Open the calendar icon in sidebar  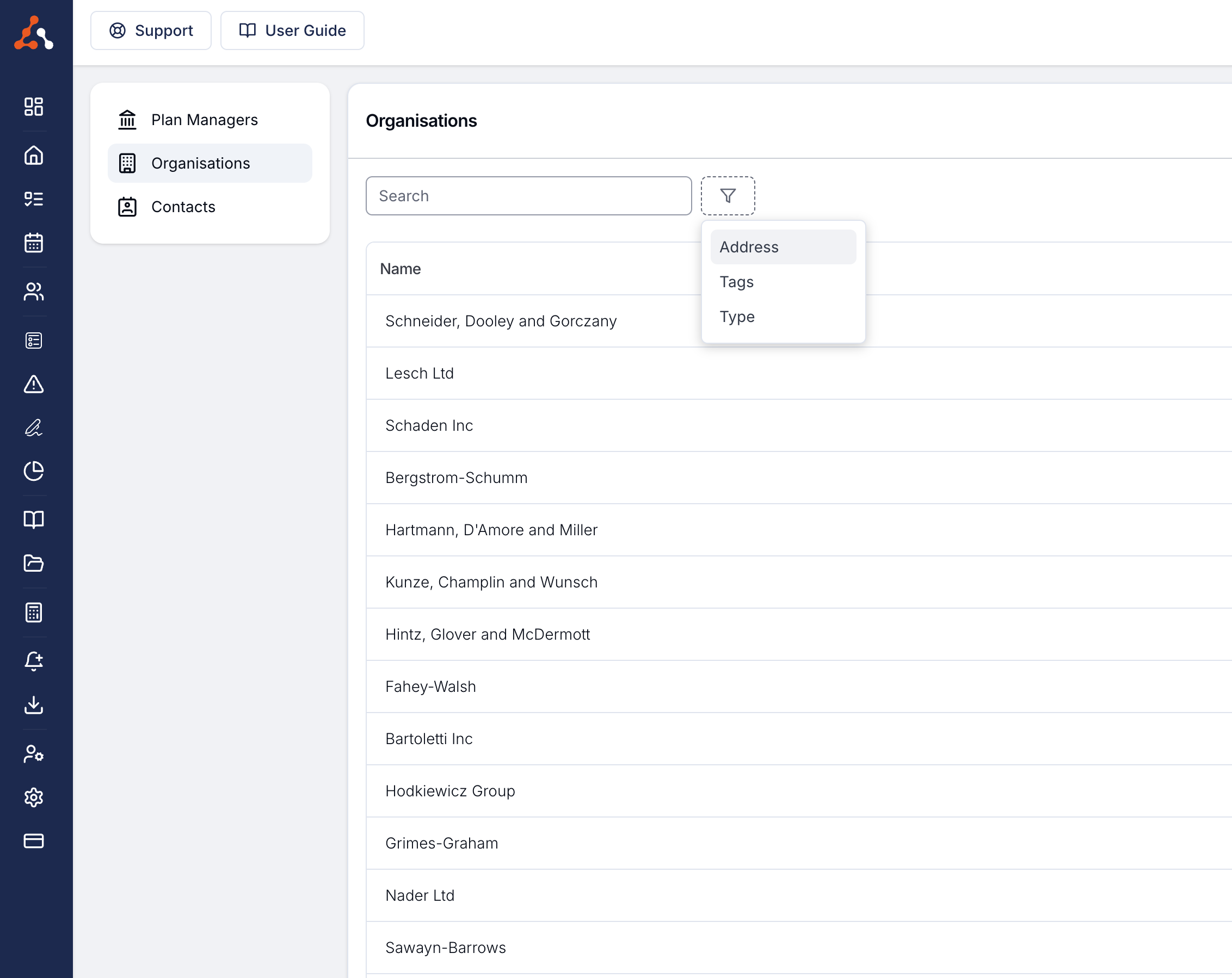point(34,243)
